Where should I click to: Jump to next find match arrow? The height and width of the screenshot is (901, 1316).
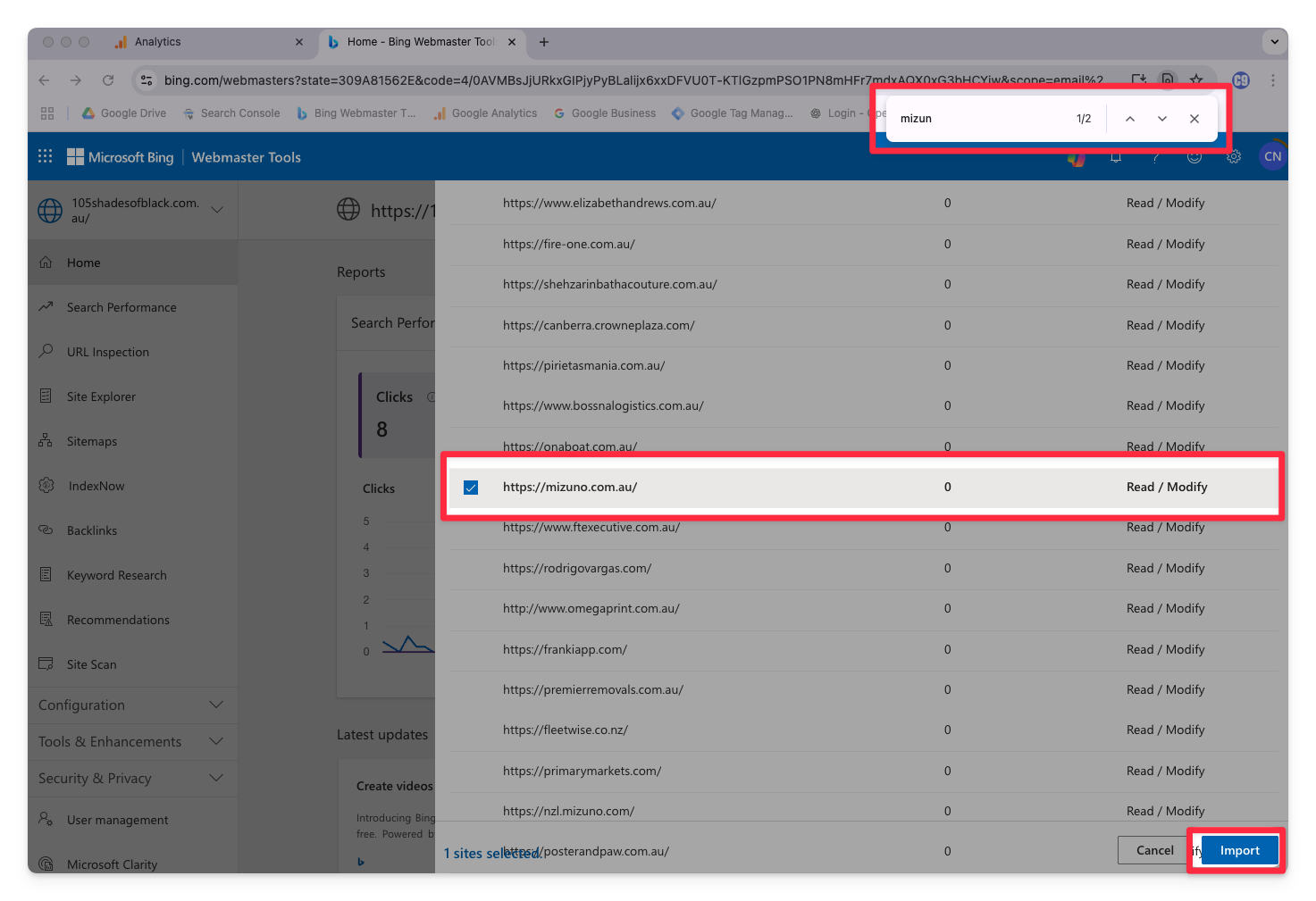click(1161, 119)
